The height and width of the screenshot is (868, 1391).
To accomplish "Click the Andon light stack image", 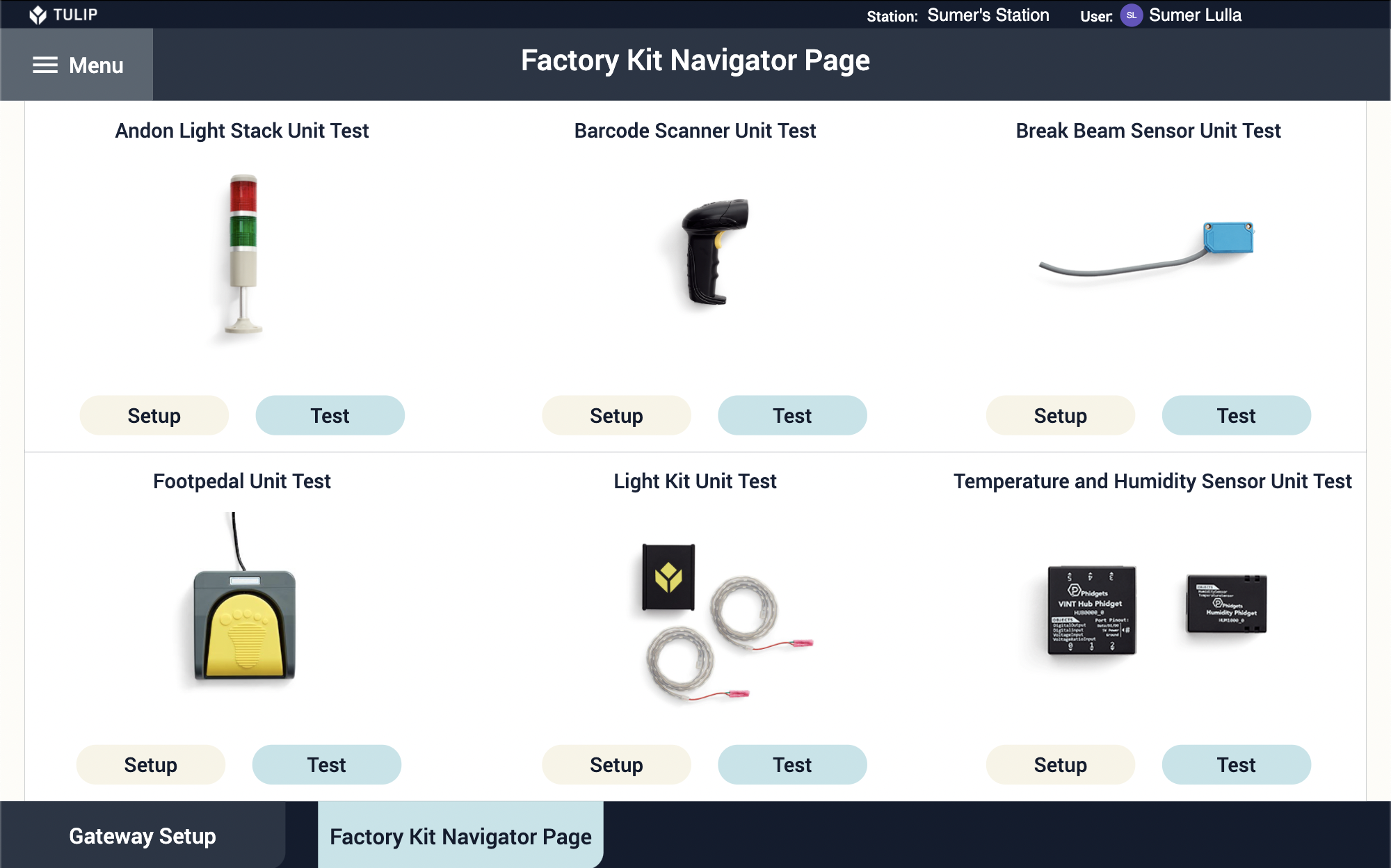I will 243,255.
